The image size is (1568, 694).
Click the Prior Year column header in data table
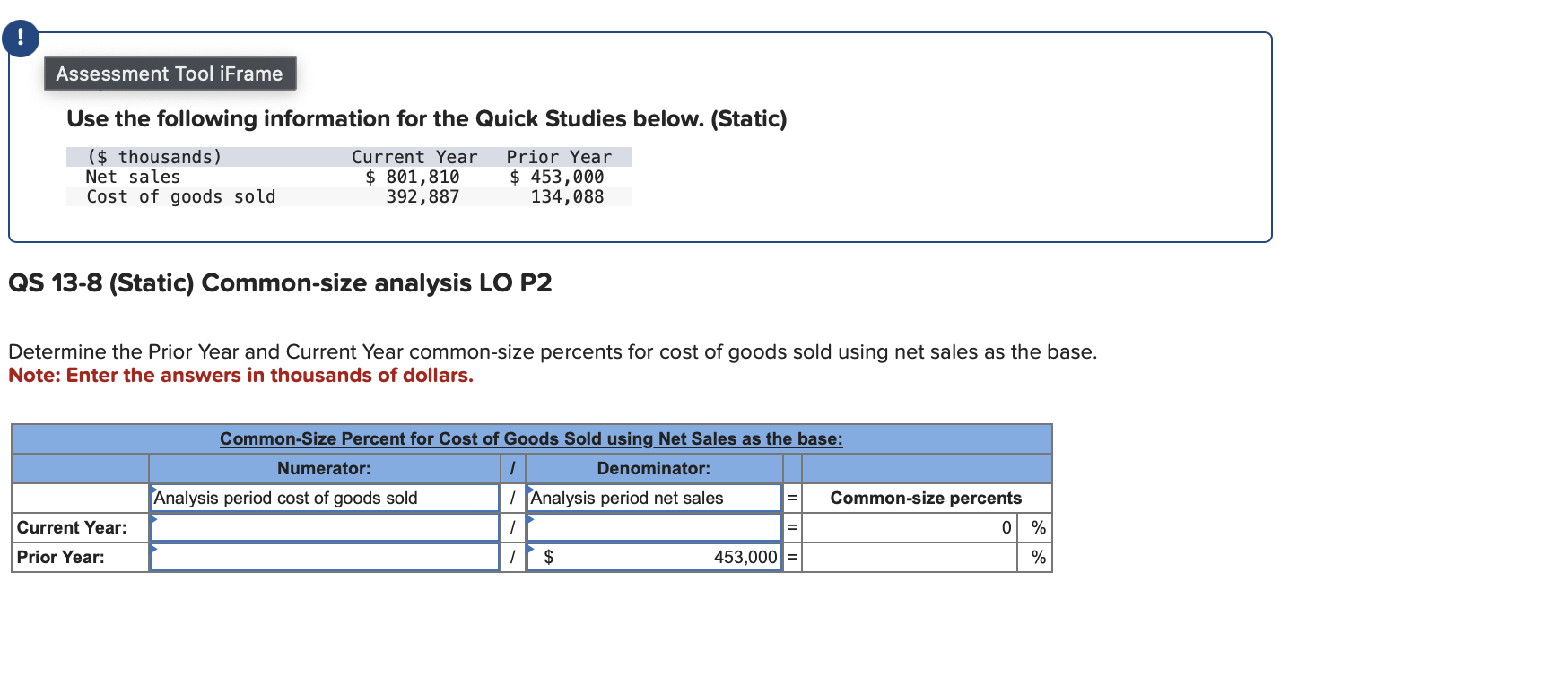tap(559, 157)
